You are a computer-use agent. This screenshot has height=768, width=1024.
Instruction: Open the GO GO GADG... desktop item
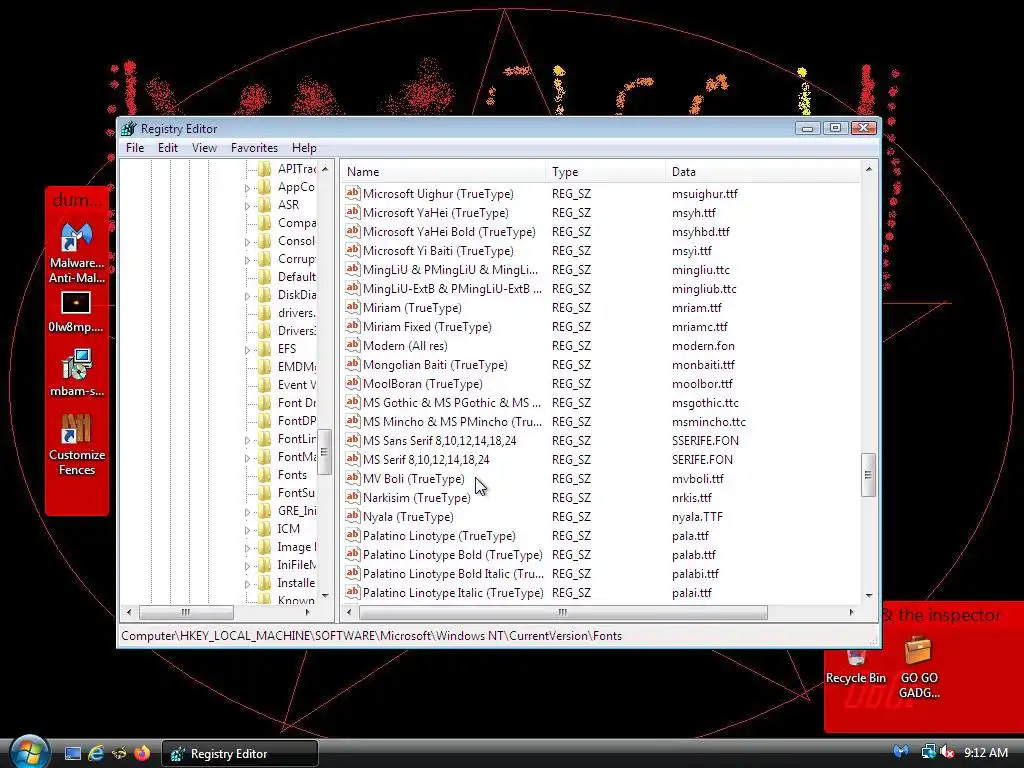tap(918, 667)
